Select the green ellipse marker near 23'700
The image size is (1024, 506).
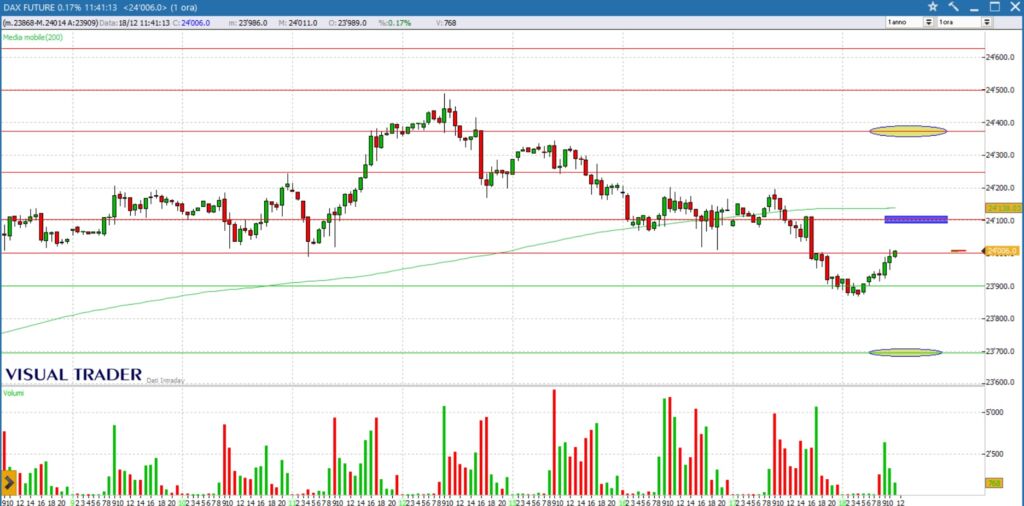[905, 353]
